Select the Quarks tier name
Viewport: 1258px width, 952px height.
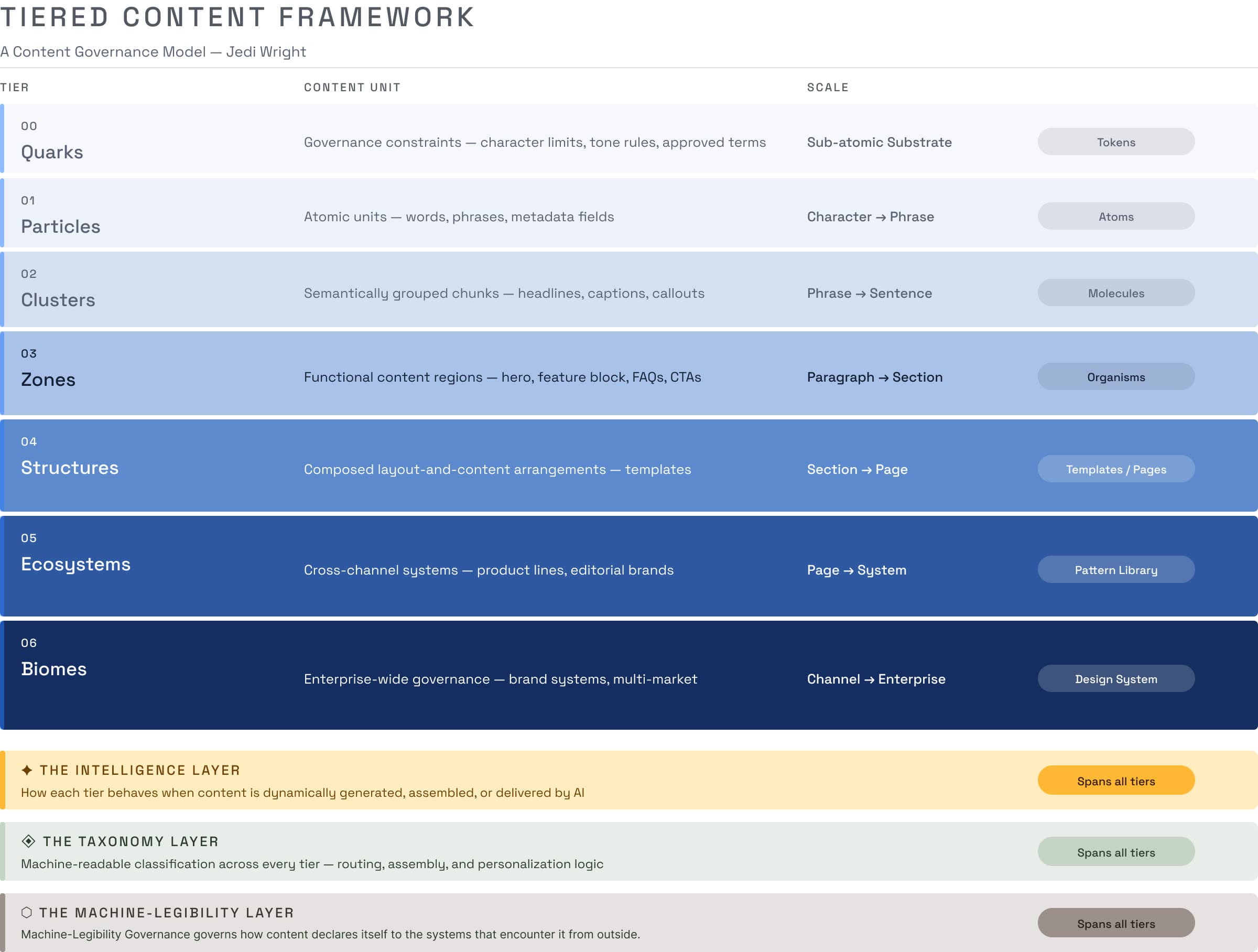click(x=52, y=153)
